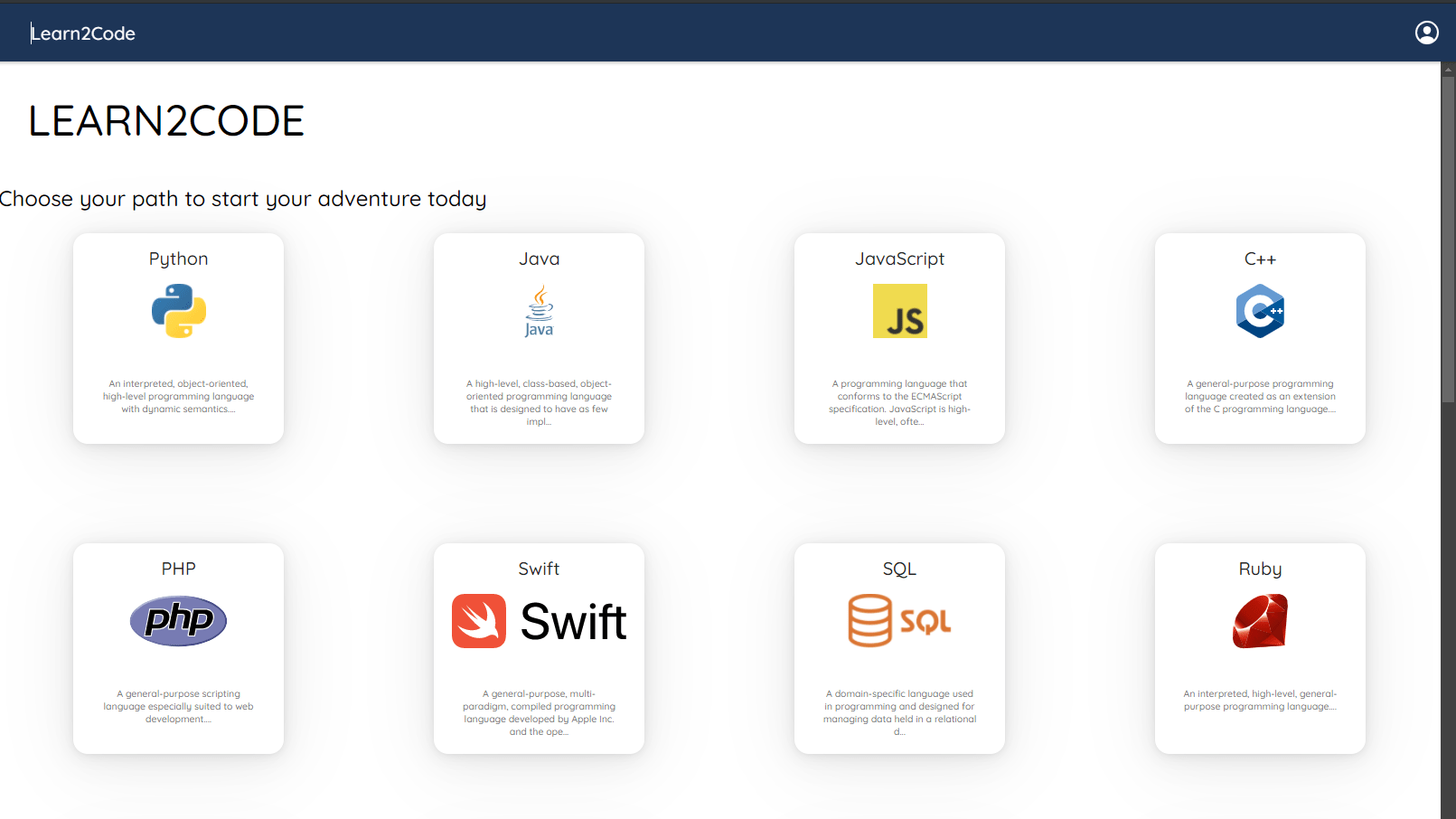Open the Swift card title
Viewport: 1456px width, 819px height.
coord(540,570)
